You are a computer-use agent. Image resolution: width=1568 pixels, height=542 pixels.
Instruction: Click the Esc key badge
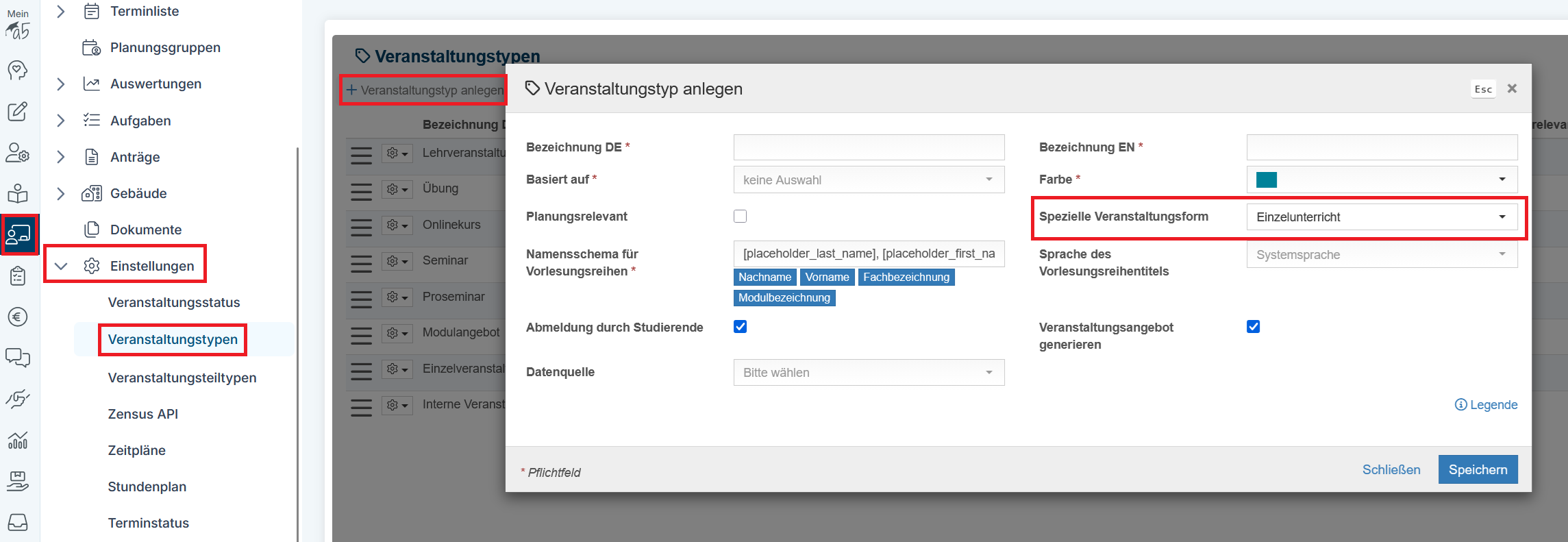tap(1484, 89)
